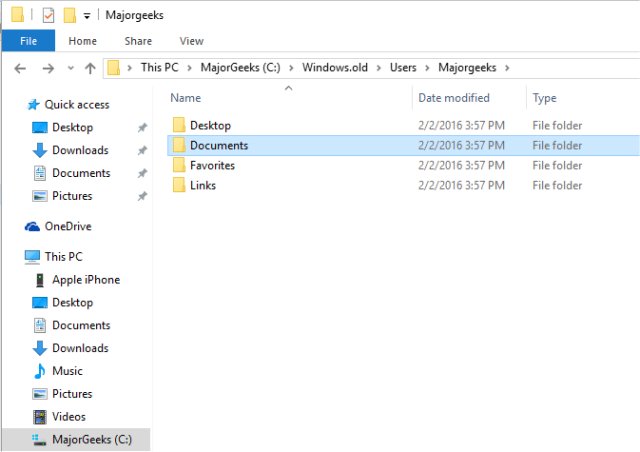Open pinned Downloads under Quick access
Viewport: 640px width, 452px height.
pyautogui.click(x=80, y=150)
